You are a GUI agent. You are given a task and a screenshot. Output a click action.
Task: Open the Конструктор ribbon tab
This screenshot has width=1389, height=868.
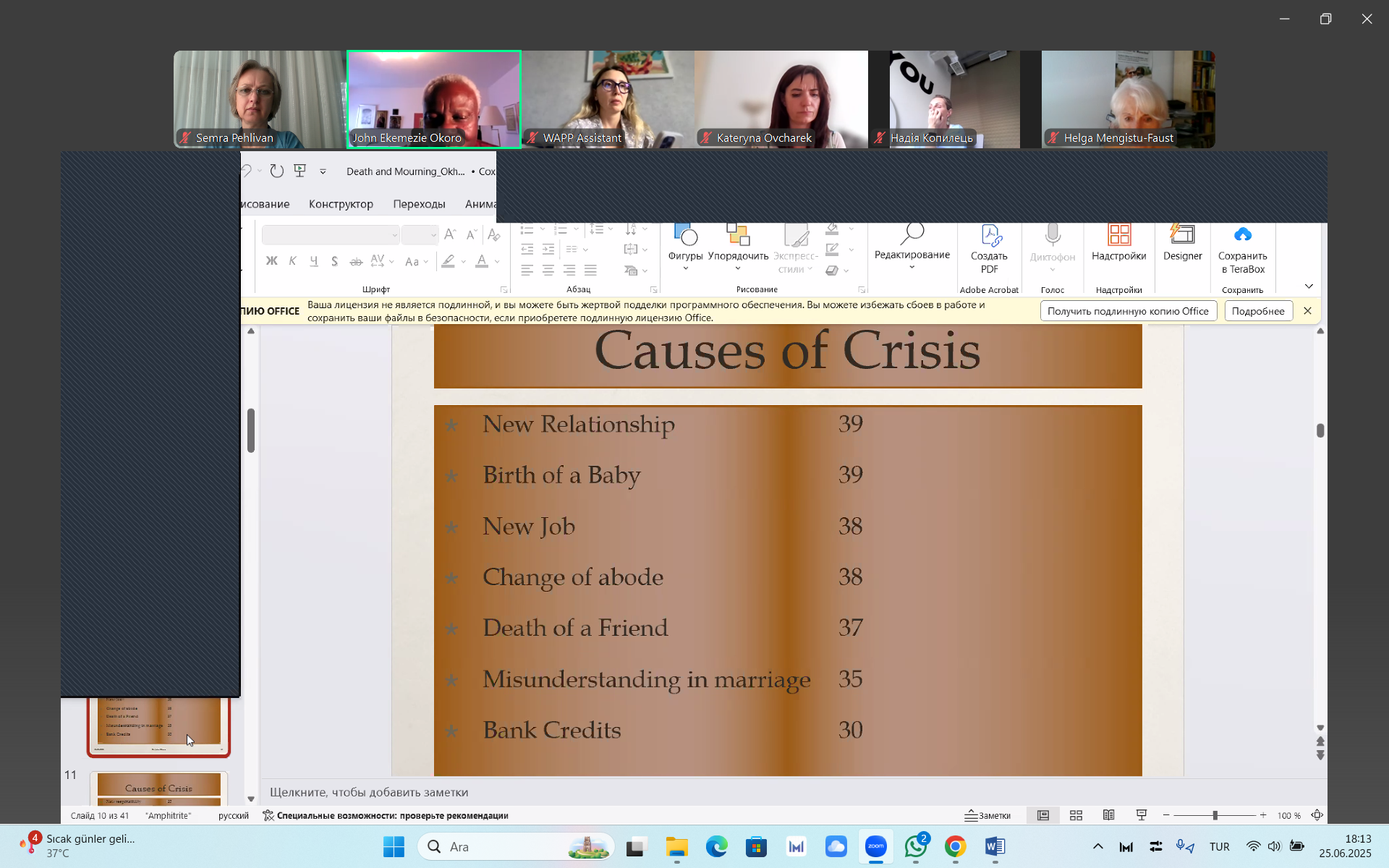[x=341, y=204]
